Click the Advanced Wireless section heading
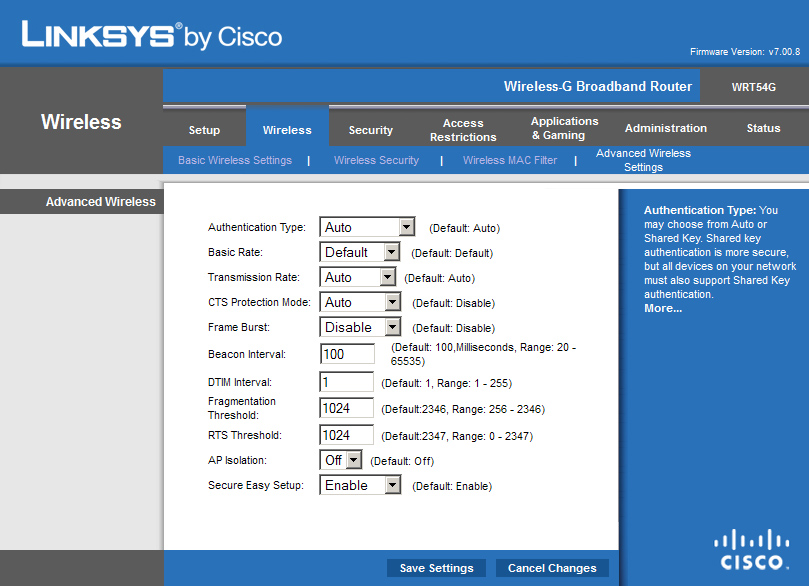Image resolution: width=809 pixels, height=586 pixels. [x=101, y=202]
